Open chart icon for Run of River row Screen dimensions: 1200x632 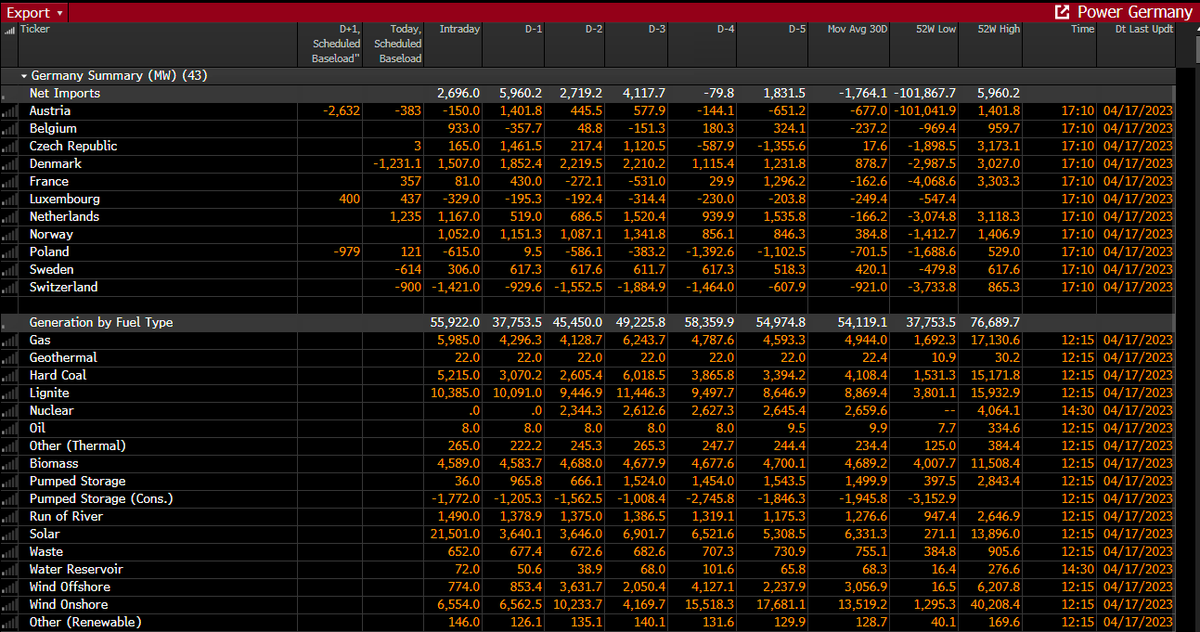[10, 517]
